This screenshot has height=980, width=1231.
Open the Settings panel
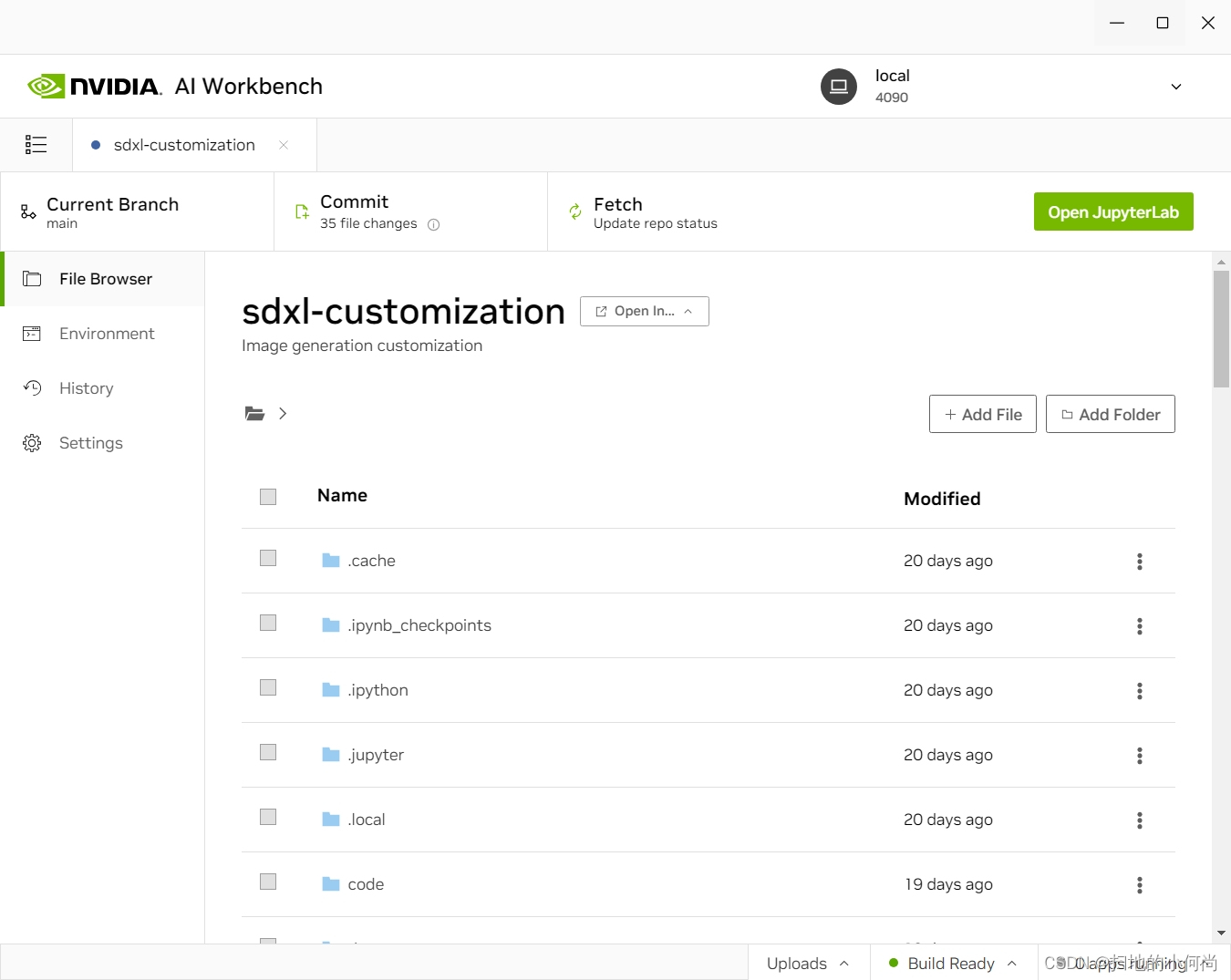(x=90, y=443)
